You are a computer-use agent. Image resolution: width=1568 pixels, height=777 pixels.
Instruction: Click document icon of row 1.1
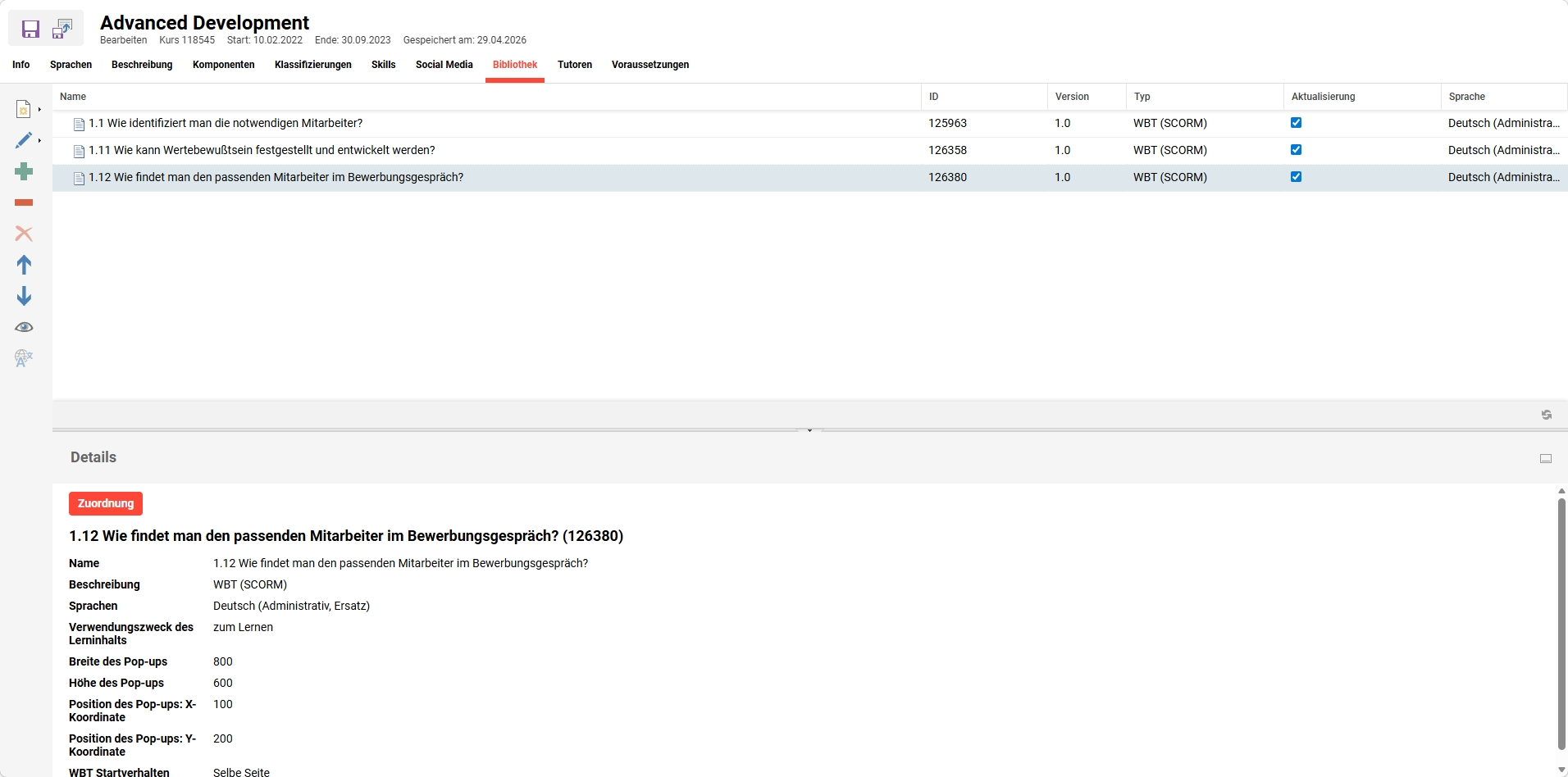click(x=79, y=124)
